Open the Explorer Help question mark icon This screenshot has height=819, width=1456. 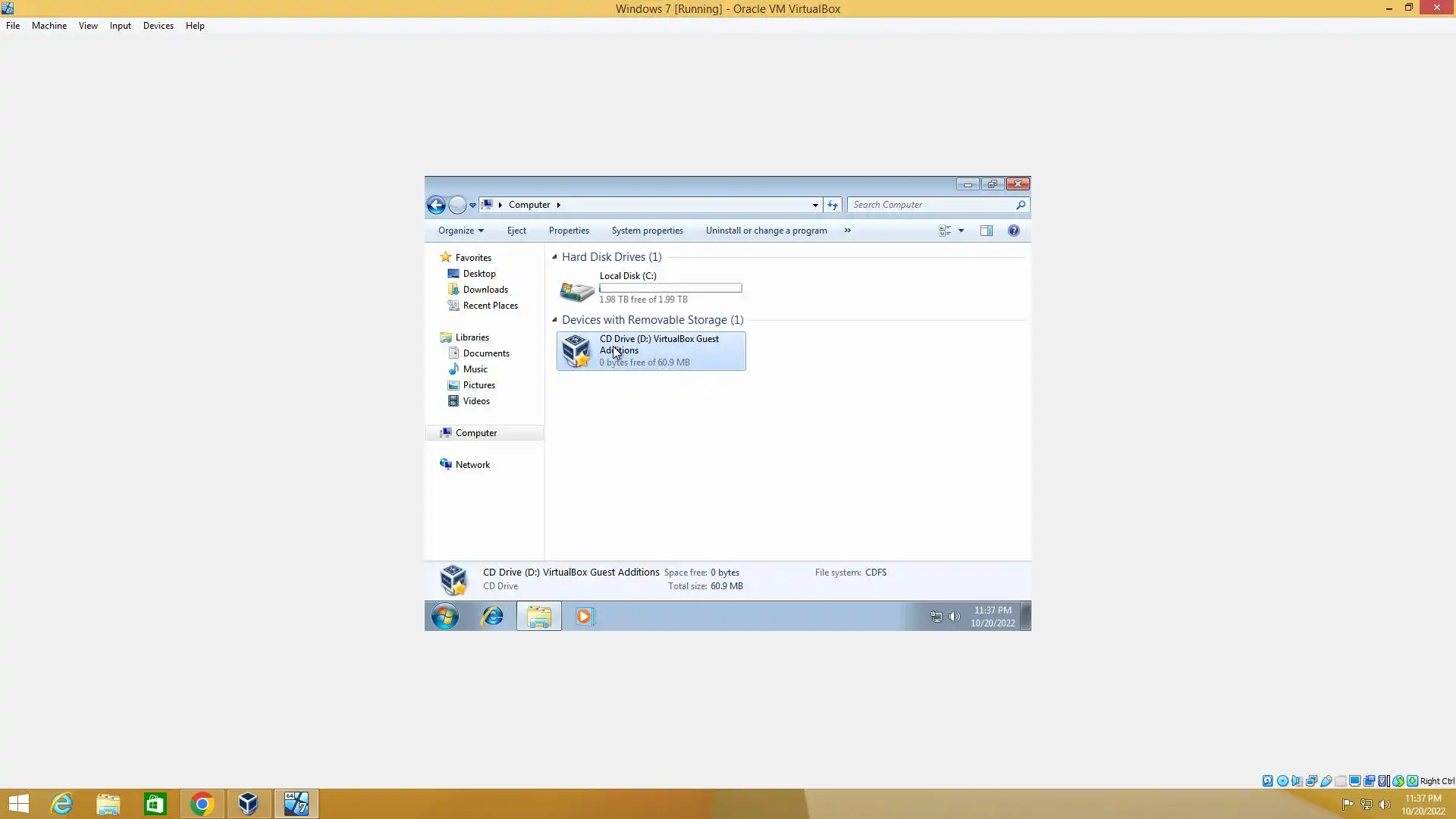(1013, 231)
